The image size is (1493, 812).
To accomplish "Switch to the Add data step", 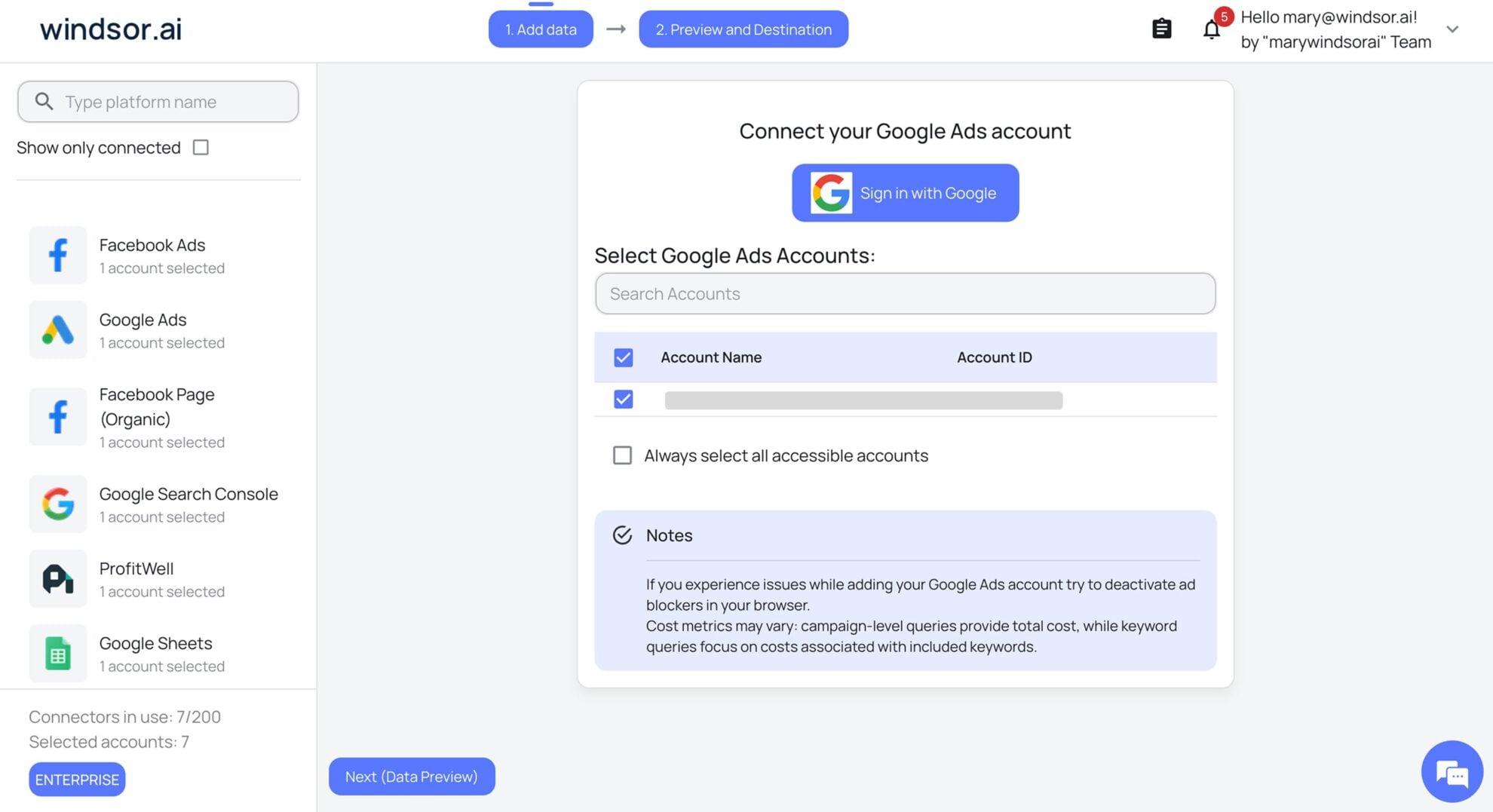I will [x=541, y=29].
